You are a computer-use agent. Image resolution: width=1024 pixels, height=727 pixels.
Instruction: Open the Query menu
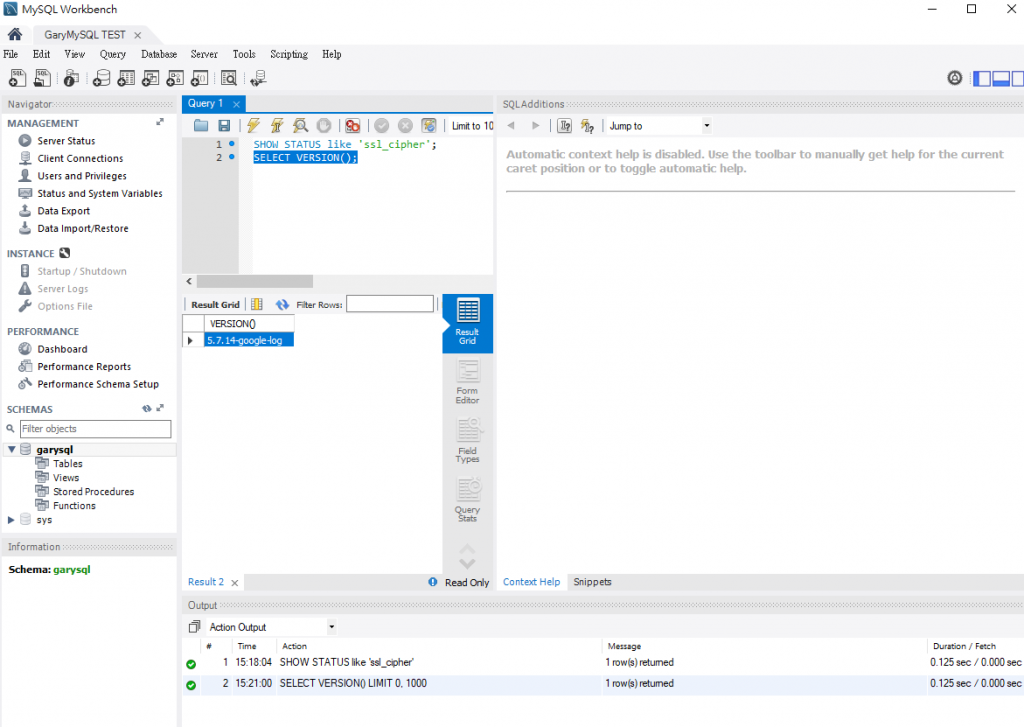pos(112,54)
